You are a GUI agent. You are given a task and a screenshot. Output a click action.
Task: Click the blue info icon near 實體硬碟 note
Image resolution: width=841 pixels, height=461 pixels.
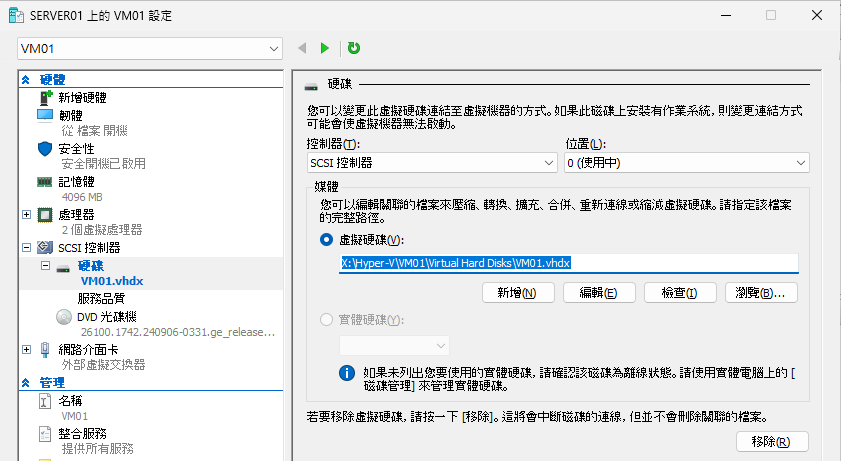click(x=348, y=372)
